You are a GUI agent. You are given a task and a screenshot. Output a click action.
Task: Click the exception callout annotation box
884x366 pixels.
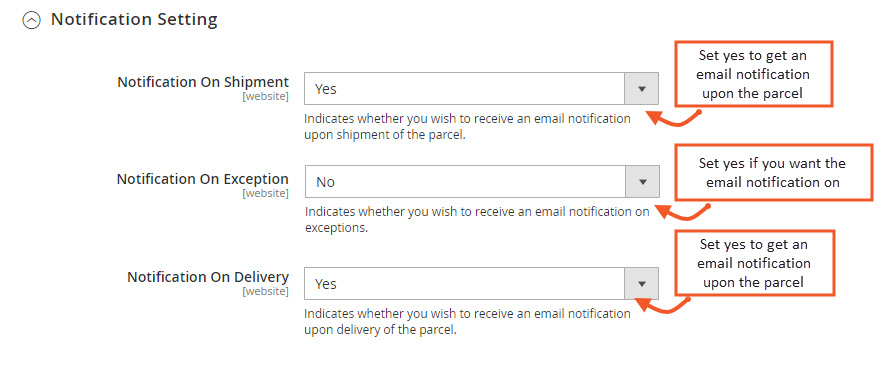click(774, 173)
